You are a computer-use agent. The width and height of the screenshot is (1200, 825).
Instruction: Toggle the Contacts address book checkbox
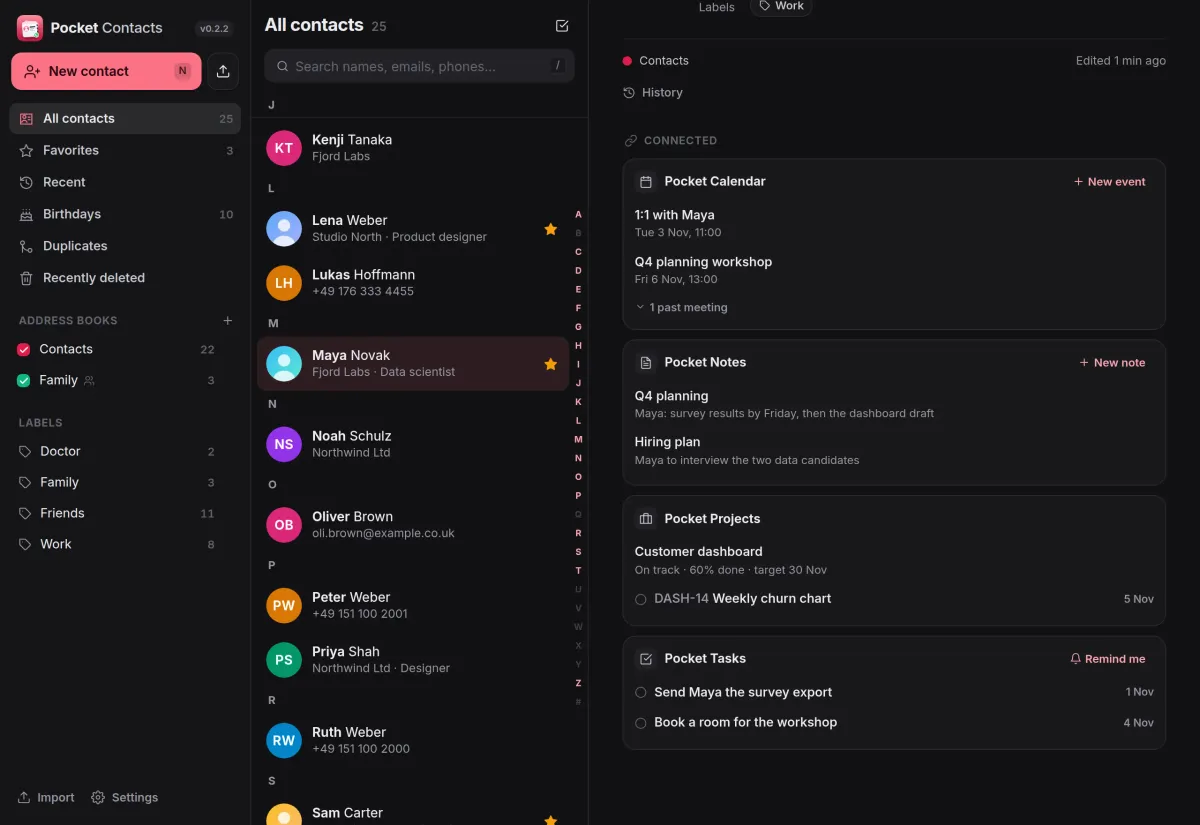click(24, 350)
